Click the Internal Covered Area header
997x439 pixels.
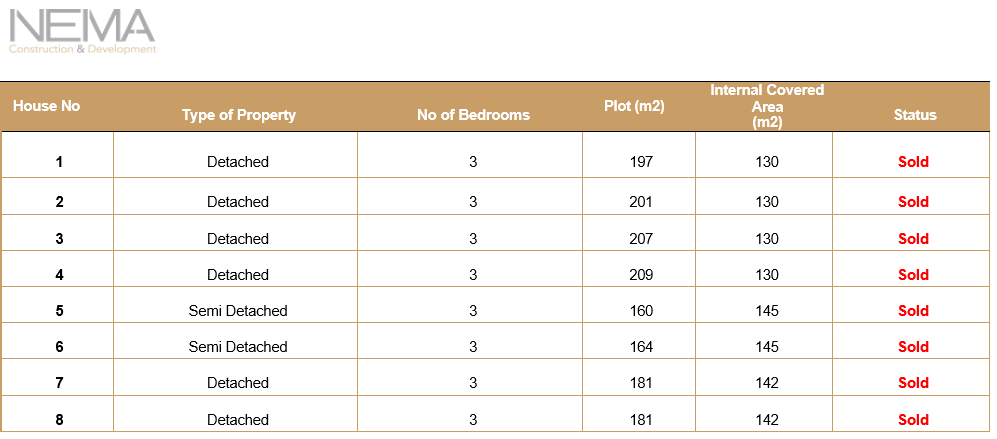[x=767, y=105]
